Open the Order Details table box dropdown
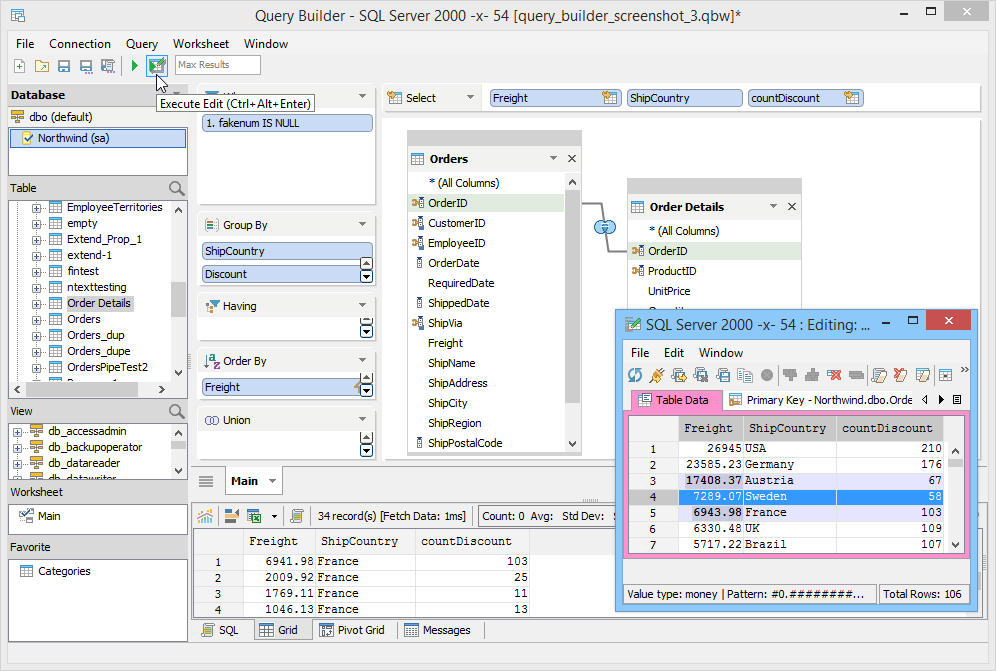Screen dimensions: 996x671 click(773, 206)
